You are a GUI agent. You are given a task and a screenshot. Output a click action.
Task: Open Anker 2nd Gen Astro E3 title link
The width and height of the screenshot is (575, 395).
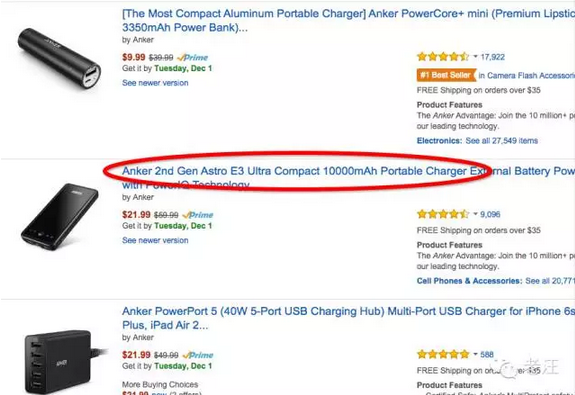348,178
